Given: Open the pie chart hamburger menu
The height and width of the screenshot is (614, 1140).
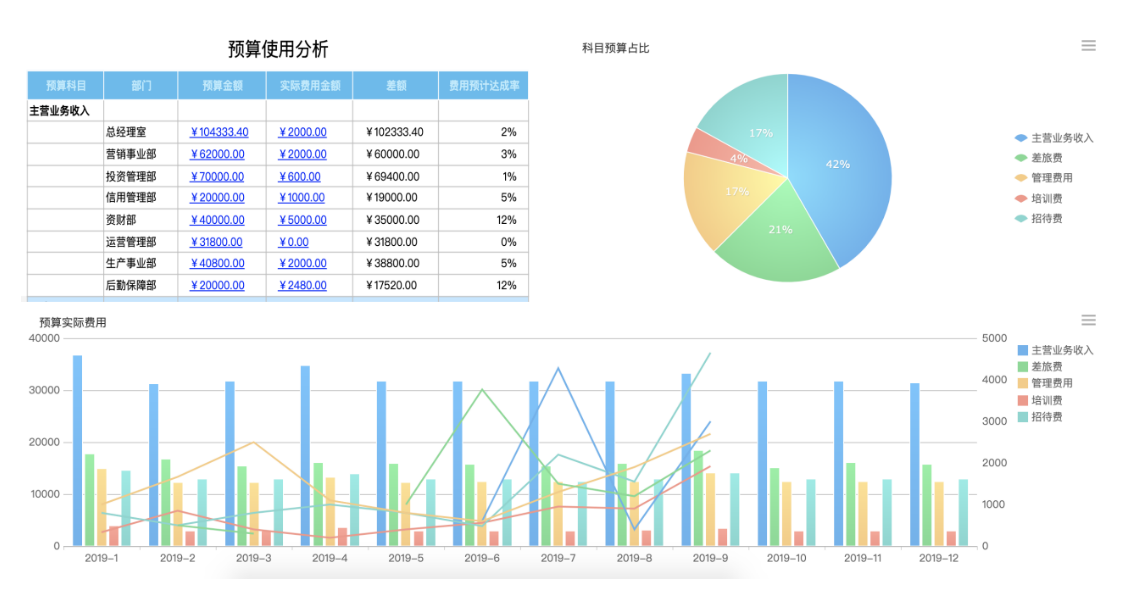Looking at the screenshot, I should tap(1088, 45).
